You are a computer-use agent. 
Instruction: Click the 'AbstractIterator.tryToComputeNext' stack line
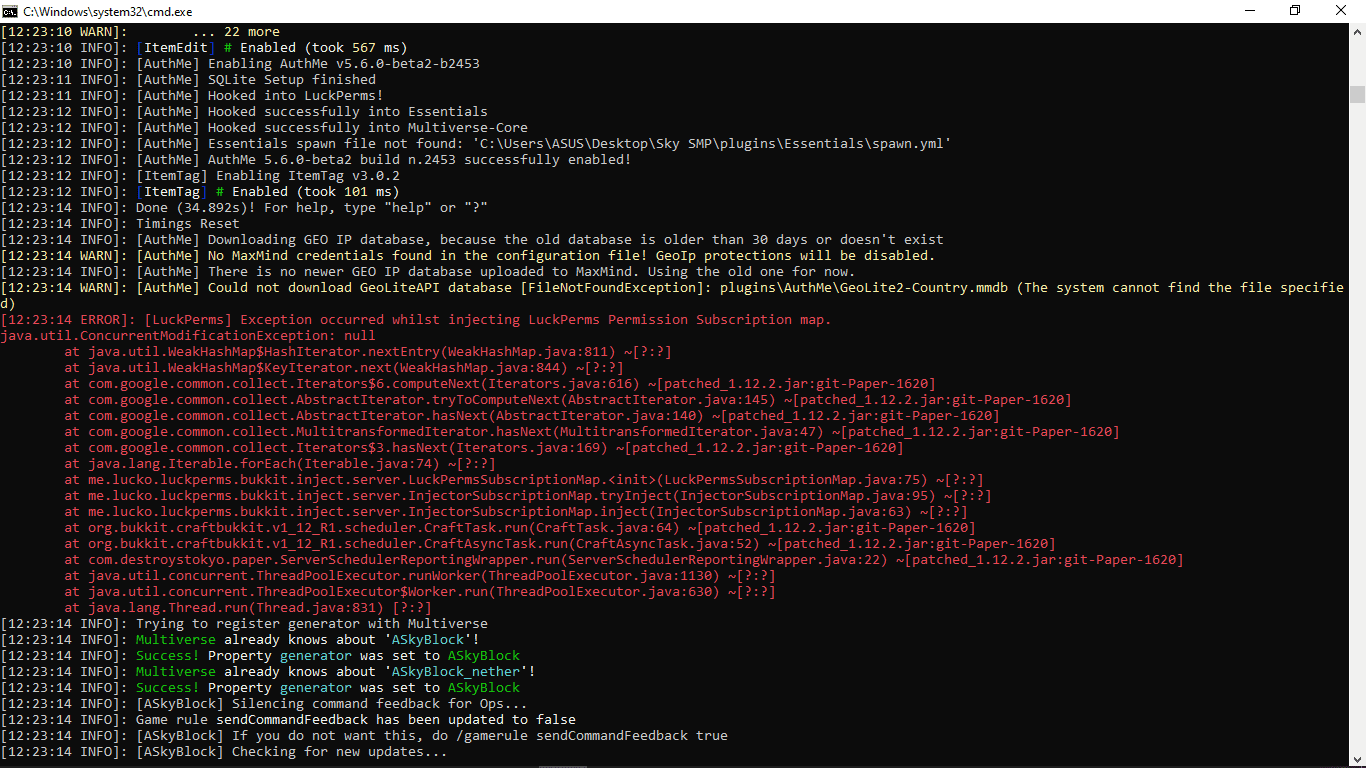(x=568, y=400)
